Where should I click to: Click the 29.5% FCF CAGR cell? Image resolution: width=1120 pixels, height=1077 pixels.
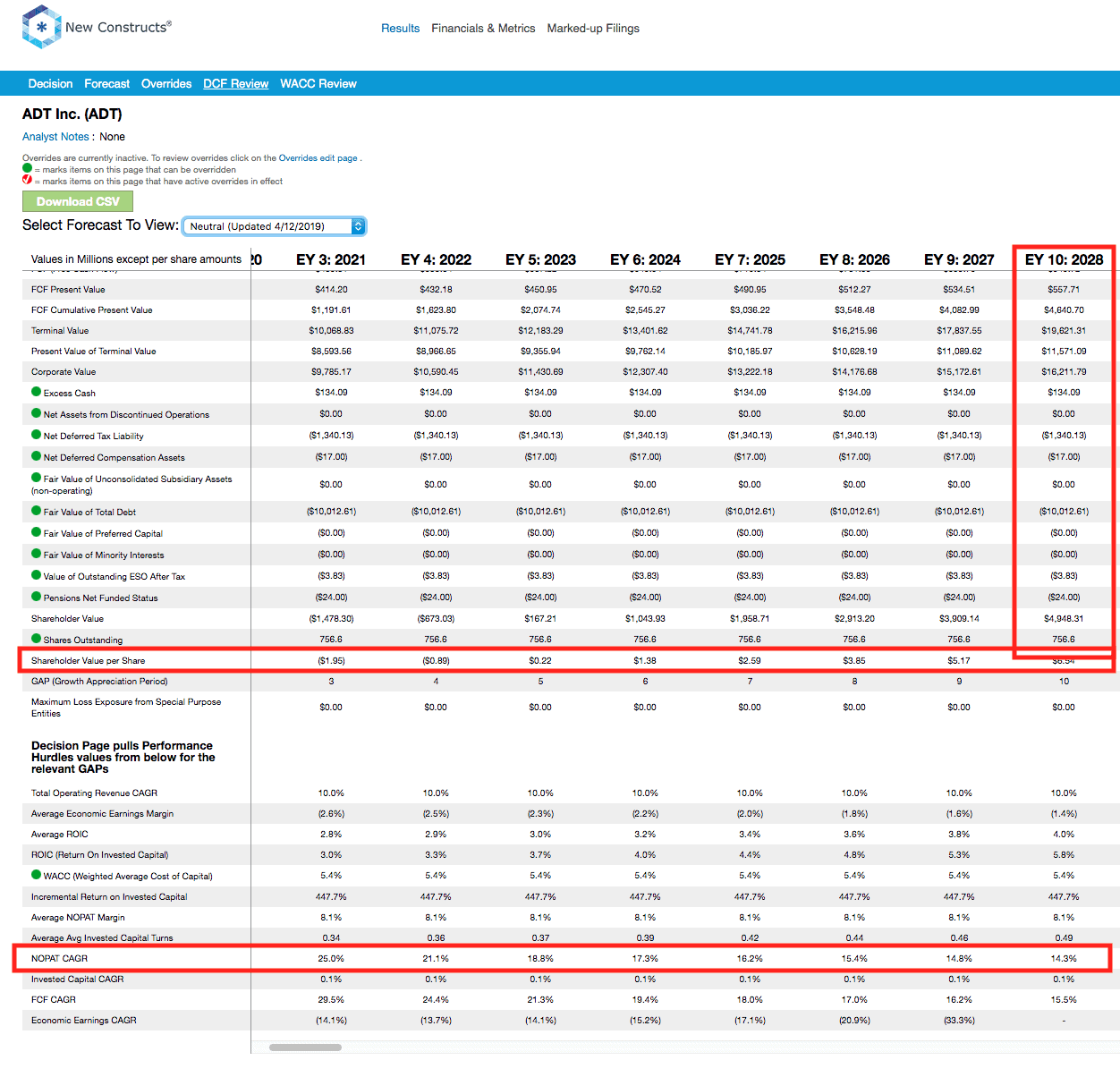(x=331, y=1000)
